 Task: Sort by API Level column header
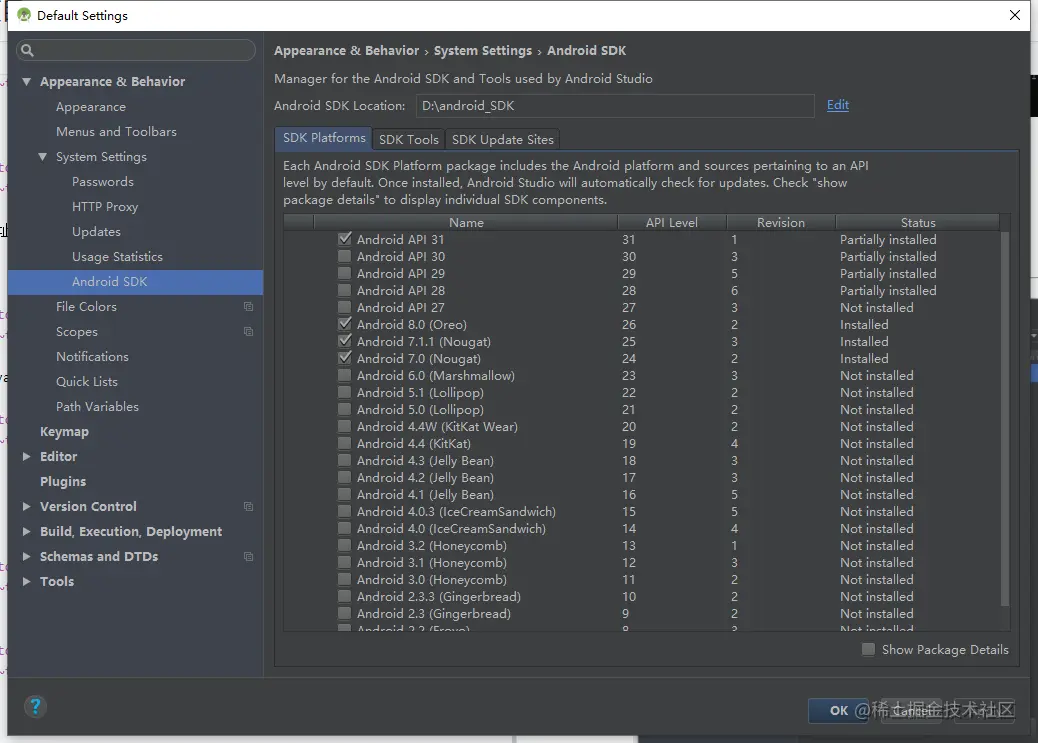[672, 223]
